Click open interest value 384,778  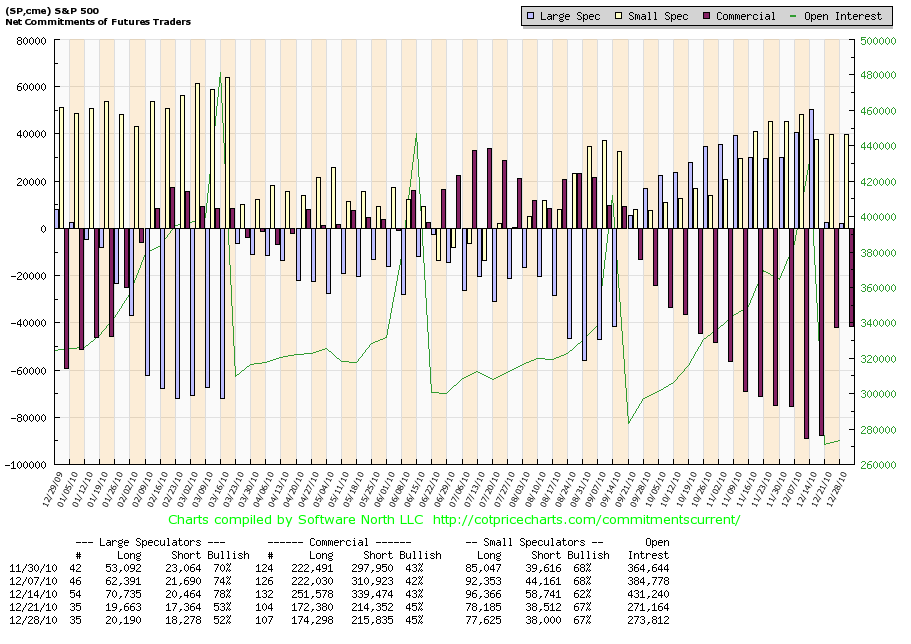[648, 581]
